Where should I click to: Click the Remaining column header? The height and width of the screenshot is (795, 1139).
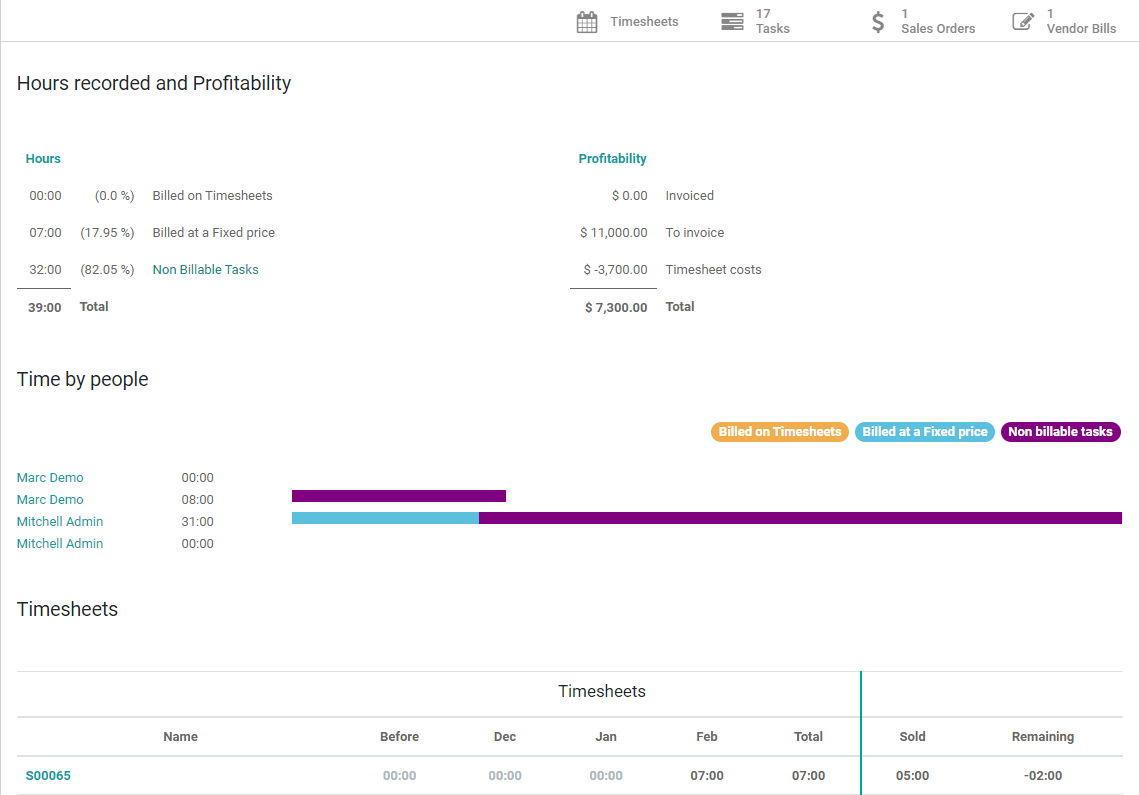tap(1042, 736)
